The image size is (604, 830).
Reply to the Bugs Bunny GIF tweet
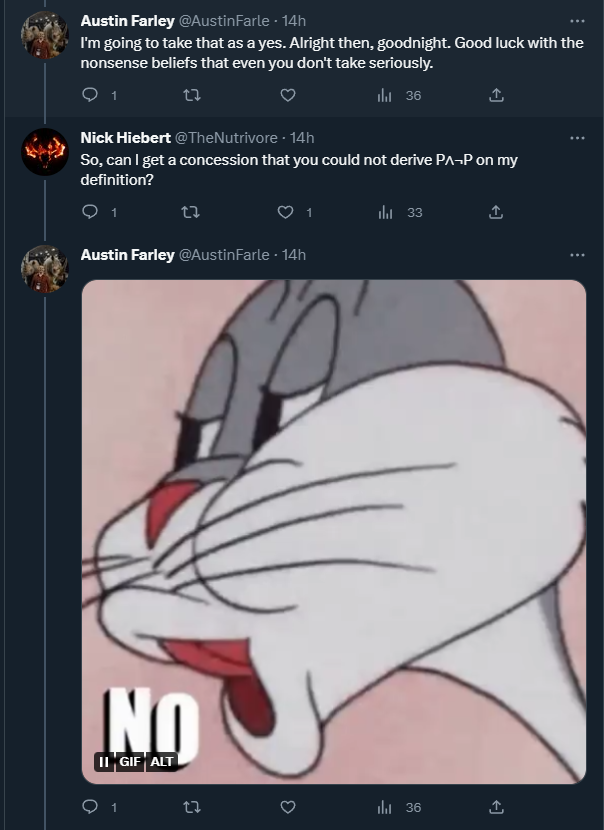pyautogui.click(x=90, y=807)
